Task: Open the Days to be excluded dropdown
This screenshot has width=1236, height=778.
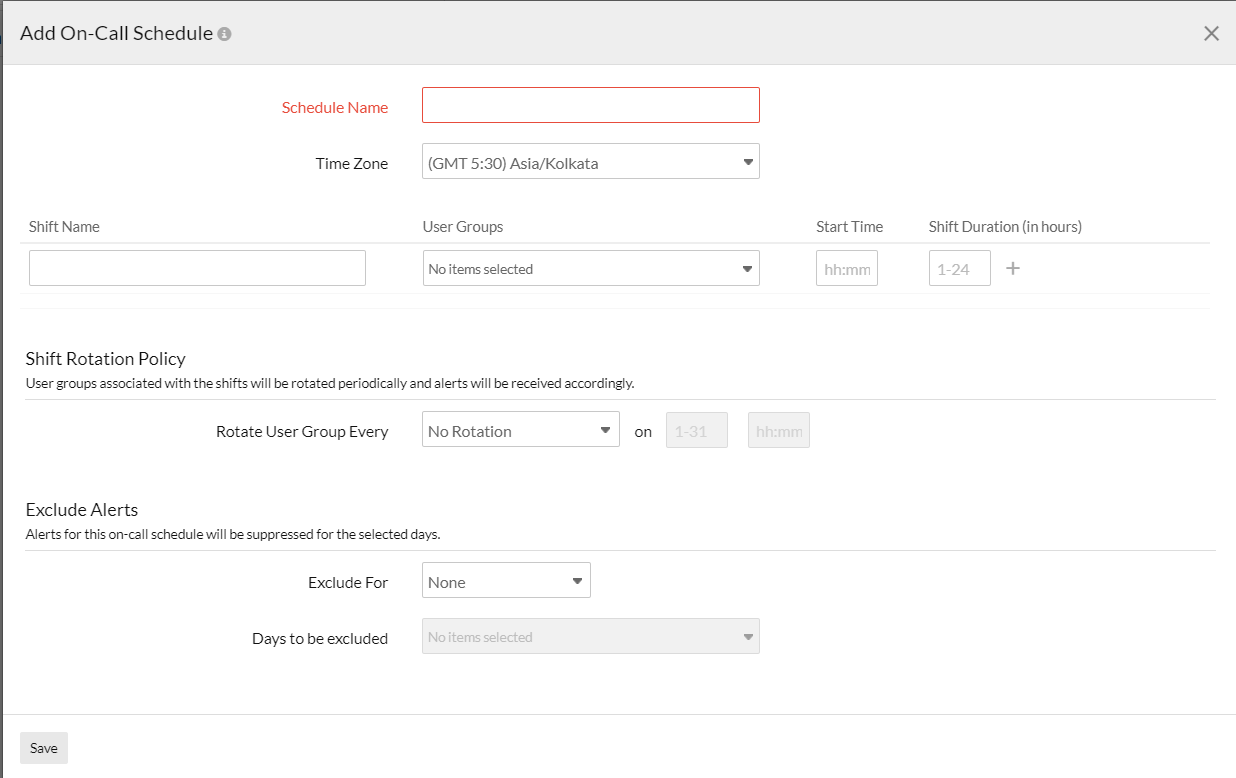Action: [x=590, y=636]
